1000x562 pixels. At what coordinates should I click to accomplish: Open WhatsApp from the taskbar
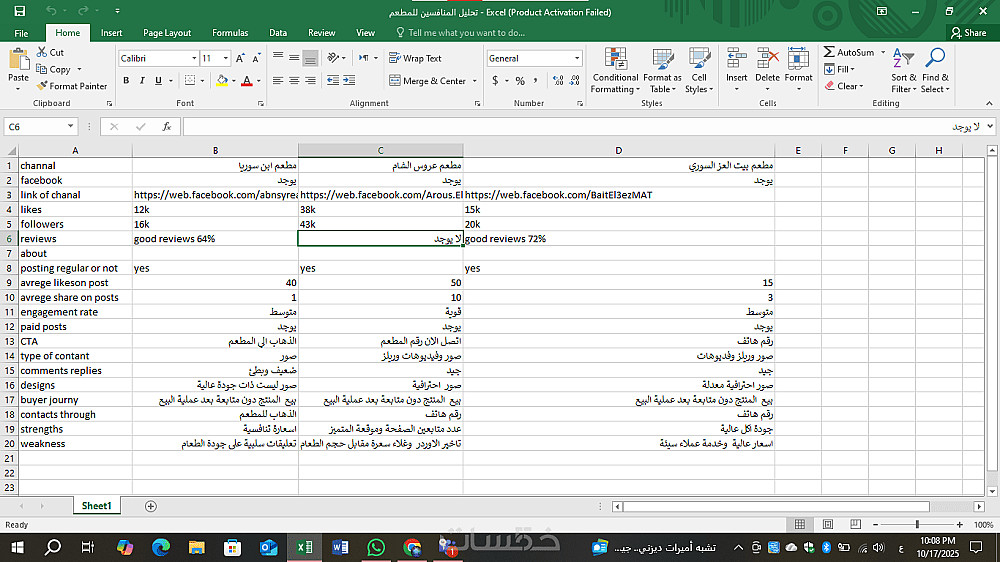pyautogui.click(x=376, y=547)
